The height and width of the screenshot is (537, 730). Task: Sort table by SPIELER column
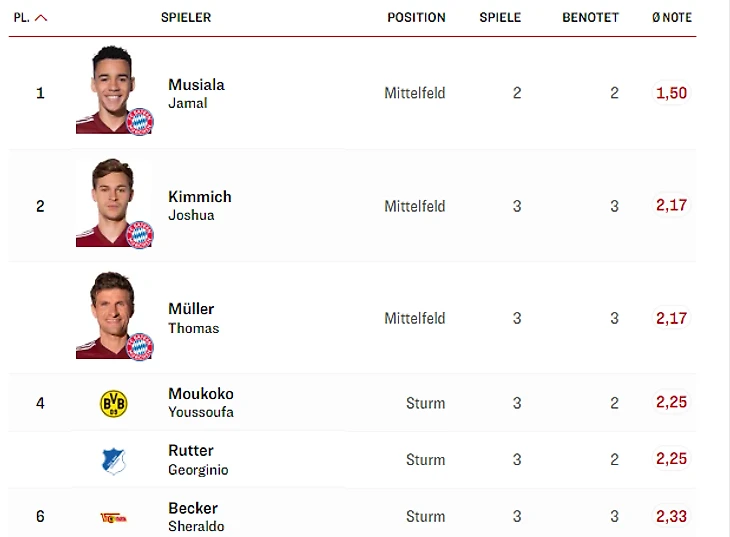pyautogui.click(x=186, y=18)
